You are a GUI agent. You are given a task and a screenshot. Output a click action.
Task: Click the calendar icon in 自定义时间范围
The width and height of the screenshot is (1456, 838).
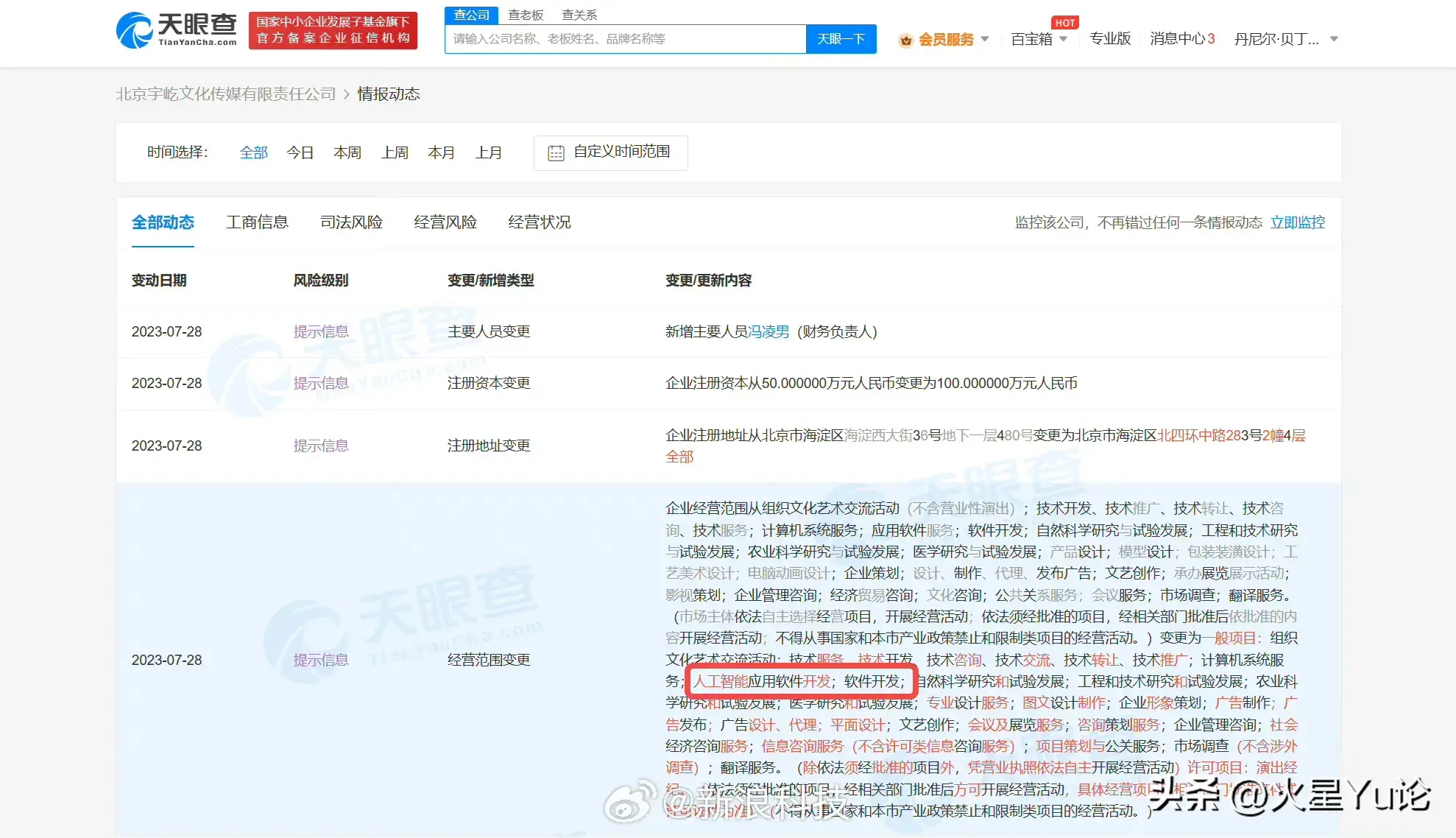click(556, 152)
